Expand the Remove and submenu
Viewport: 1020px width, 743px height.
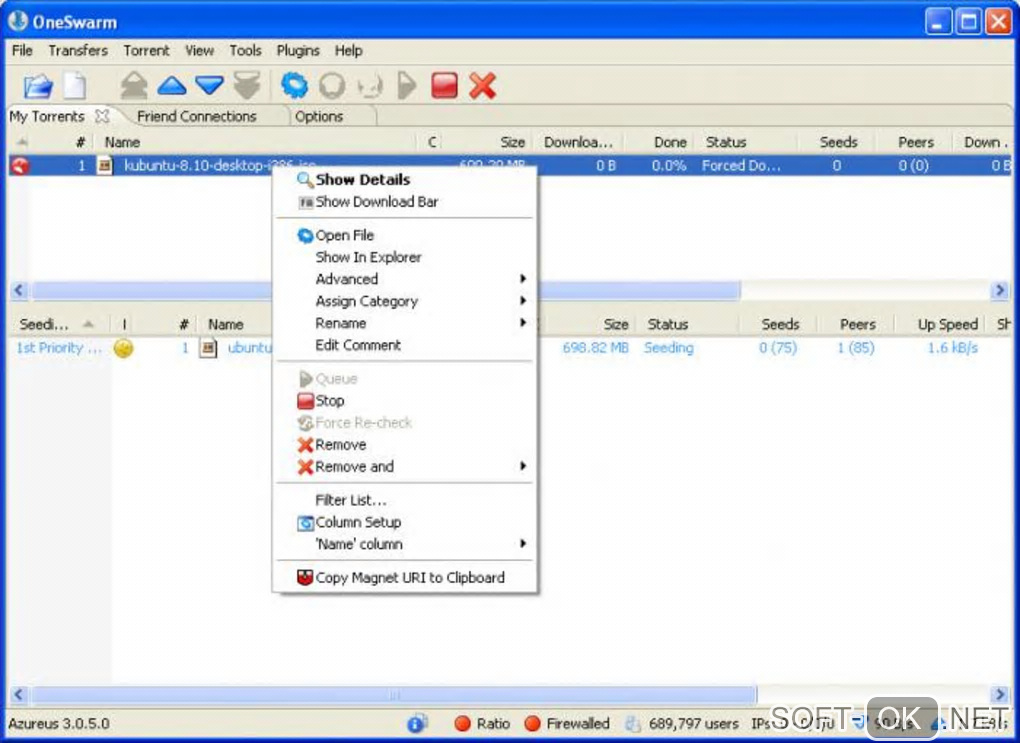[x=405, y=467]
